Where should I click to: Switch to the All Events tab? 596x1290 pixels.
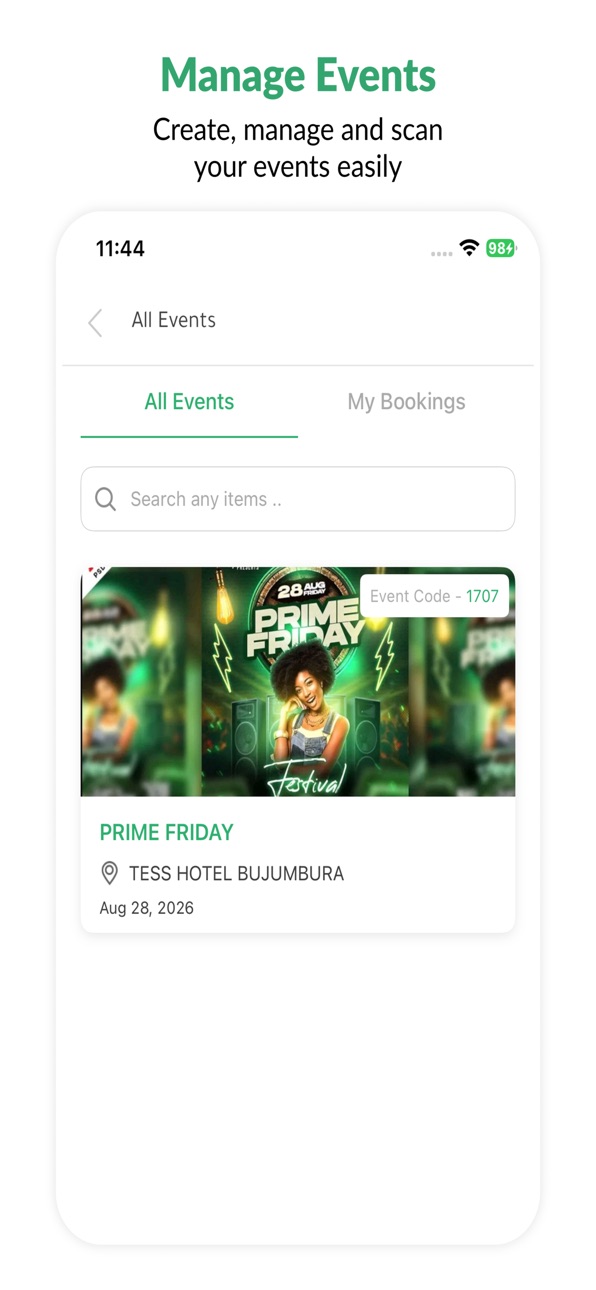click(189, 402)
